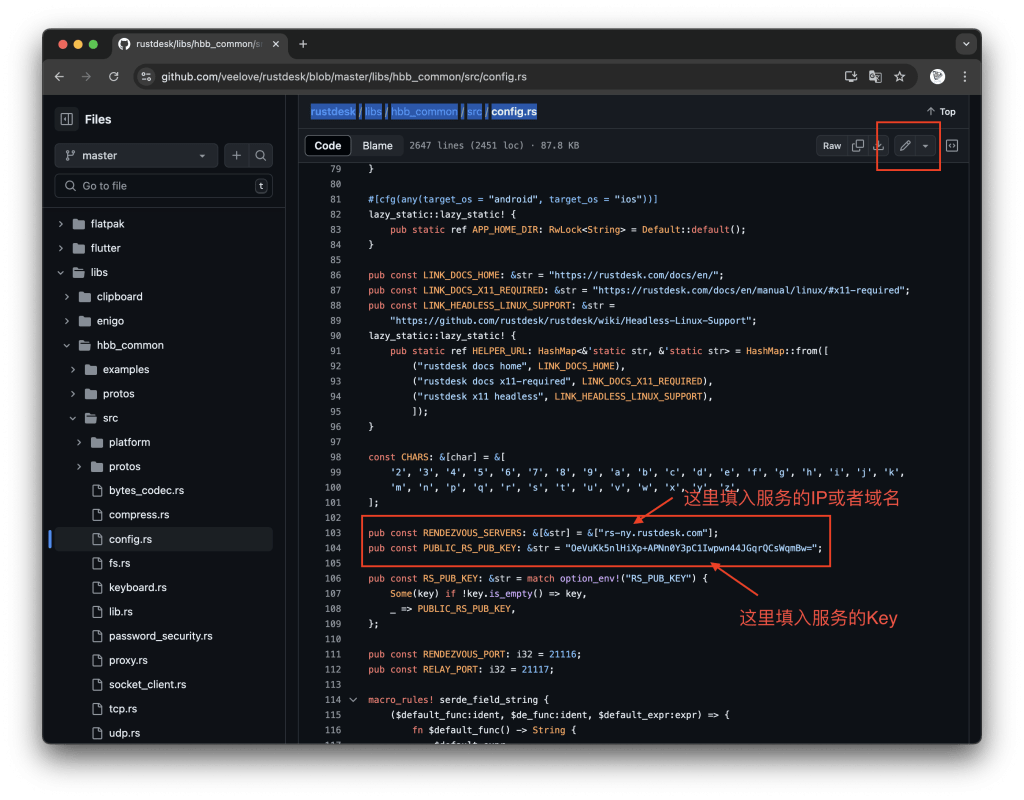Open the master branch dropdown
Viewport: 1024px width, 800px height.
pos(135,155)
